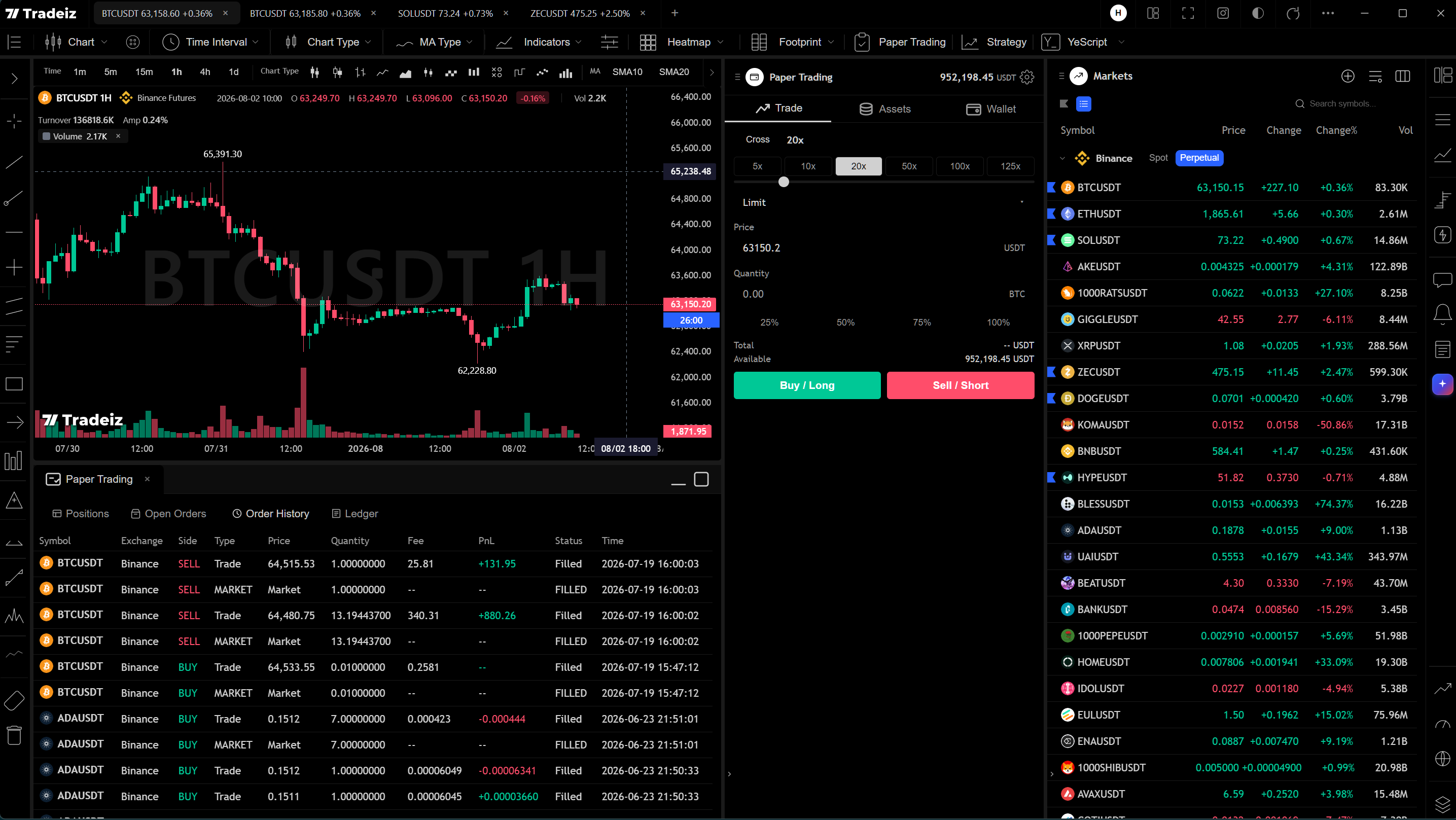Select the rectangle drawing tool
This screenshot has height=820, width=1456.
pyautogui.click(x=14, y=384)
